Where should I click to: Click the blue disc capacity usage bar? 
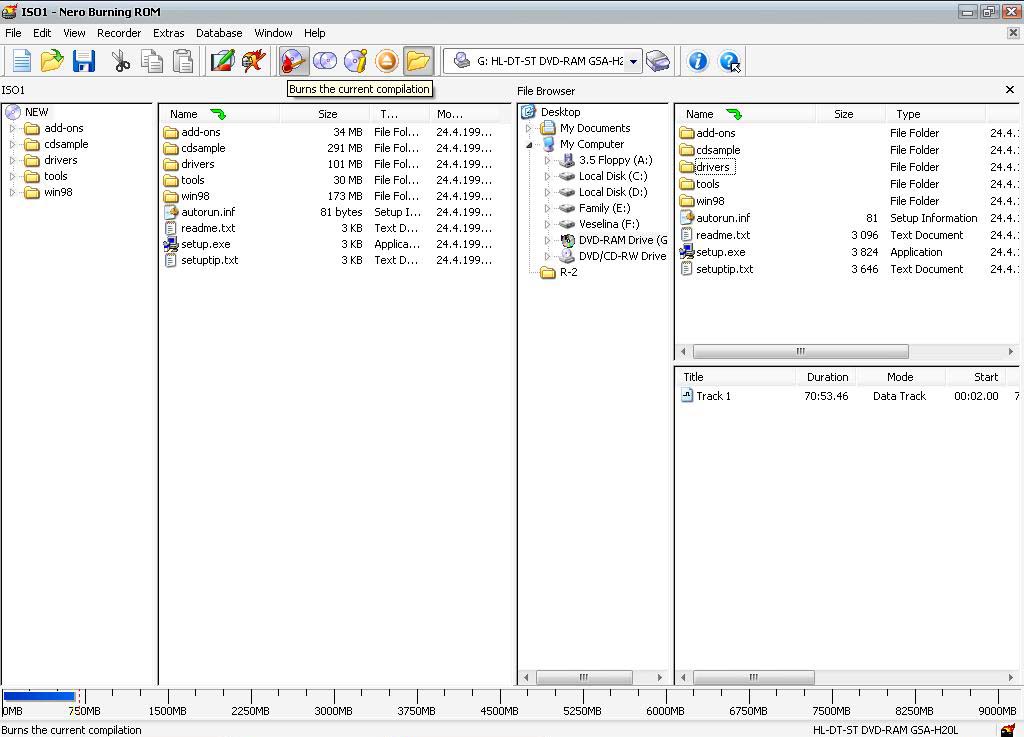click(39, 696)
